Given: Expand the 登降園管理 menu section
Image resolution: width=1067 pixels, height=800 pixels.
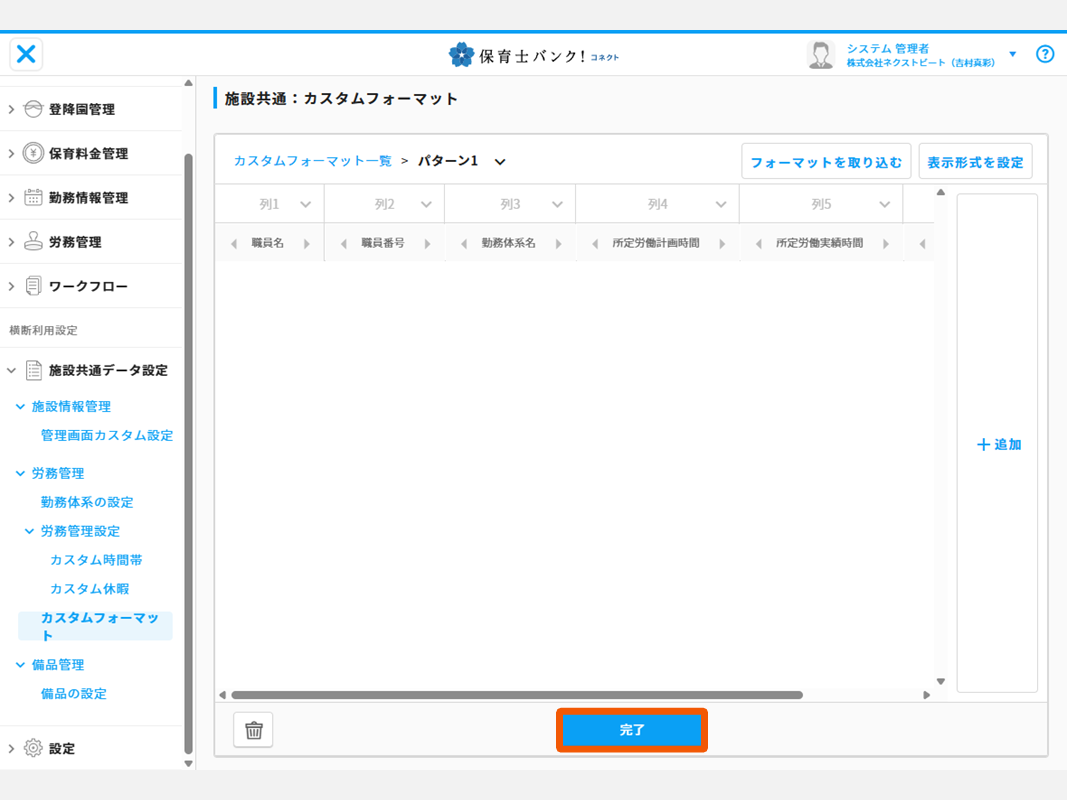Looking at the screenshot, I should pyautogui.click(x=12, y=109).
